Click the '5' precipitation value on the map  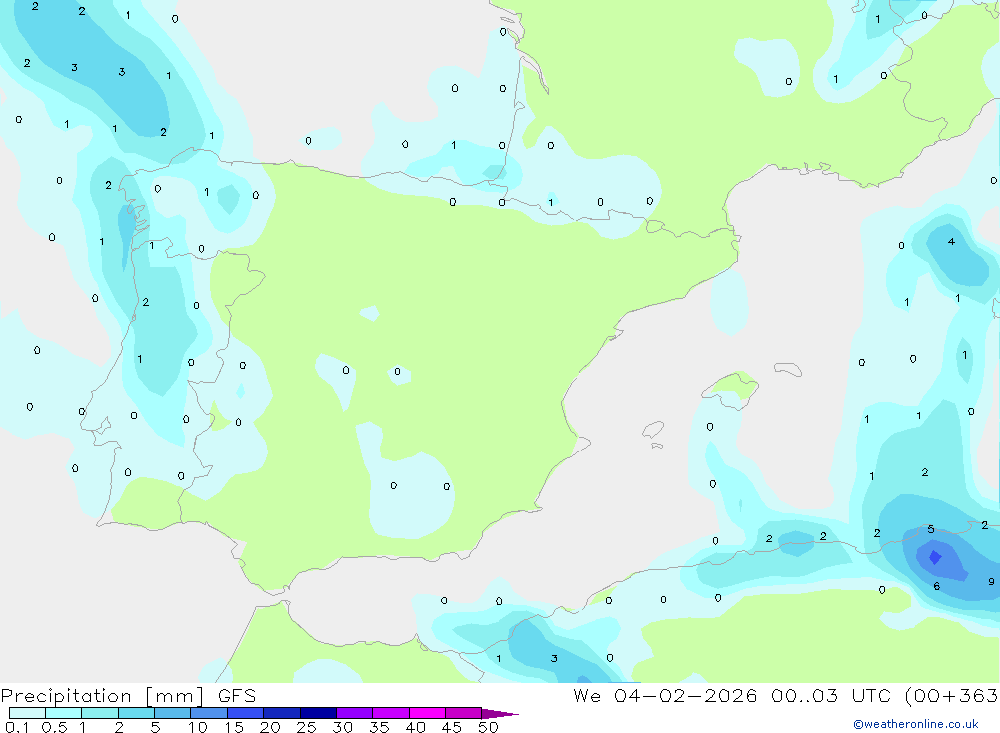click(x=931, y=529)
